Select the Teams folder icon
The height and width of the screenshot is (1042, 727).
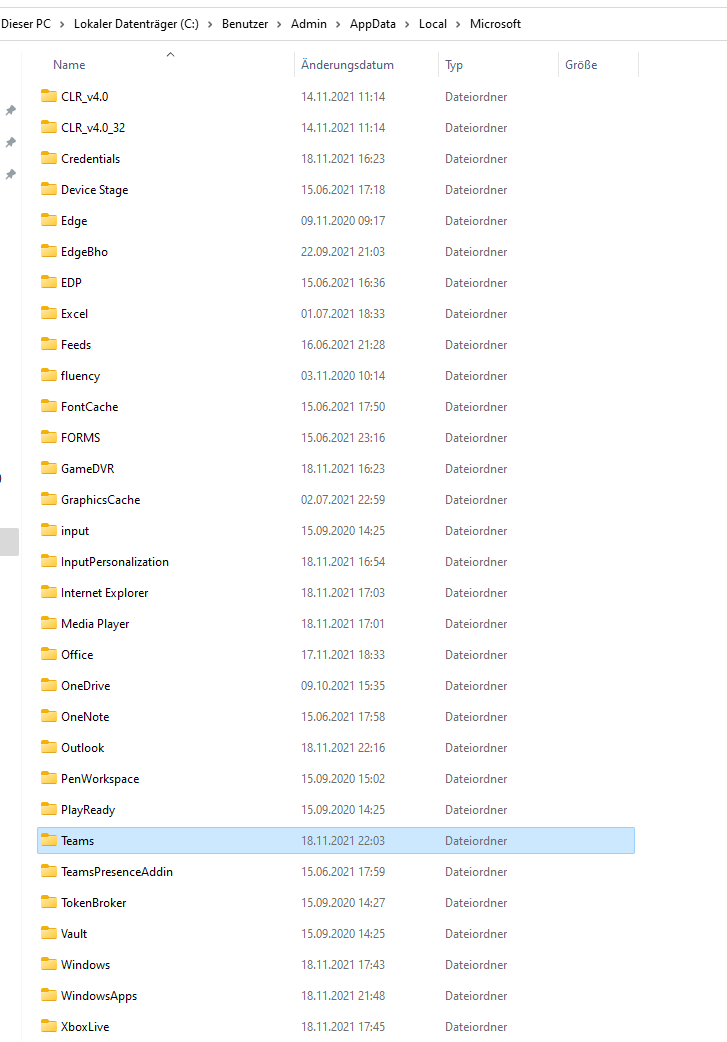coord(49,841)
